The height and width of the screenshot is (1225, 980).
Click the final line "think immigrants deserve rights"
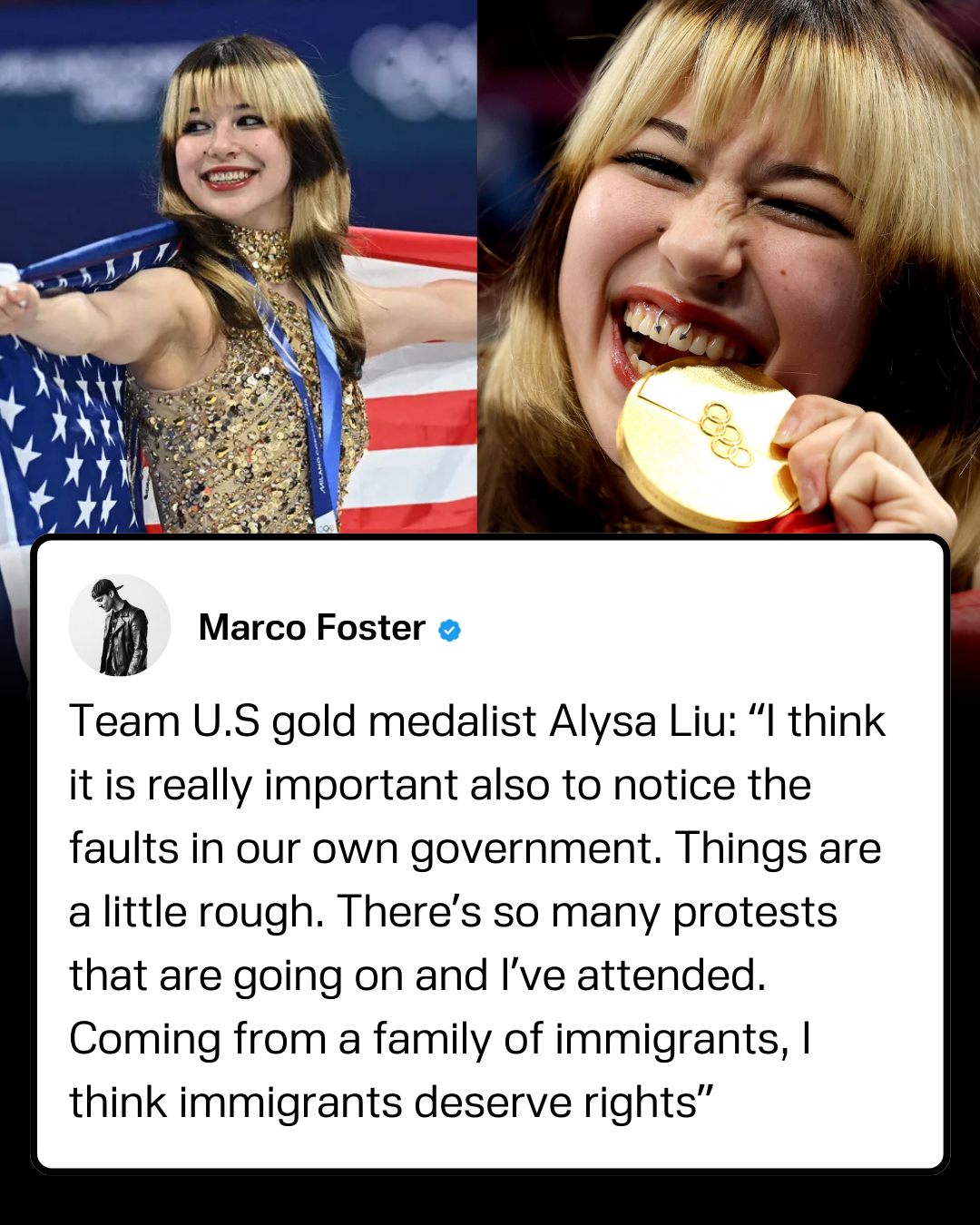(x=389, y=1103)
